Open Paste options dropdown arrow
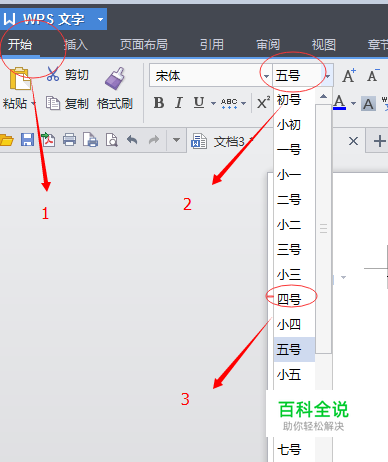 click(x=33, y=104)
